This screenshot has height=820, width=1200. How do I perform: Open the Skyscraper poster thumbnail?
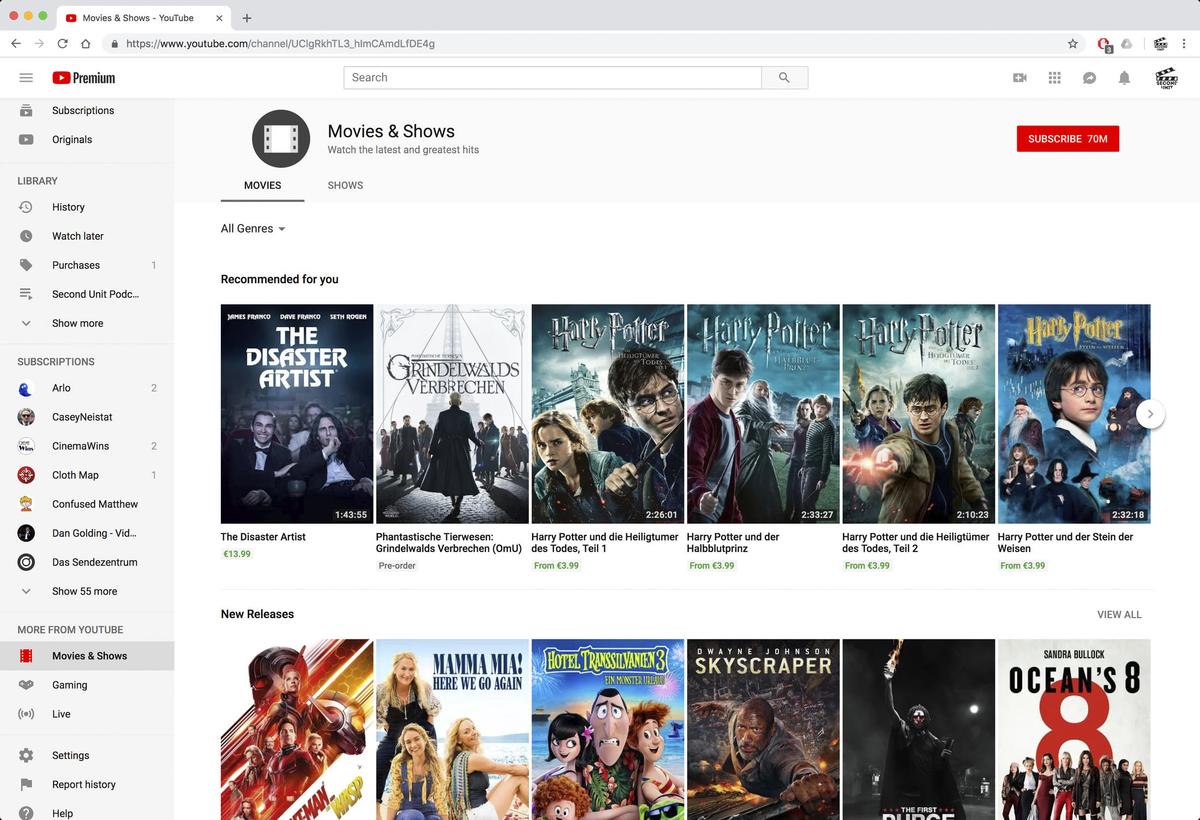click(x=763, y=730)
